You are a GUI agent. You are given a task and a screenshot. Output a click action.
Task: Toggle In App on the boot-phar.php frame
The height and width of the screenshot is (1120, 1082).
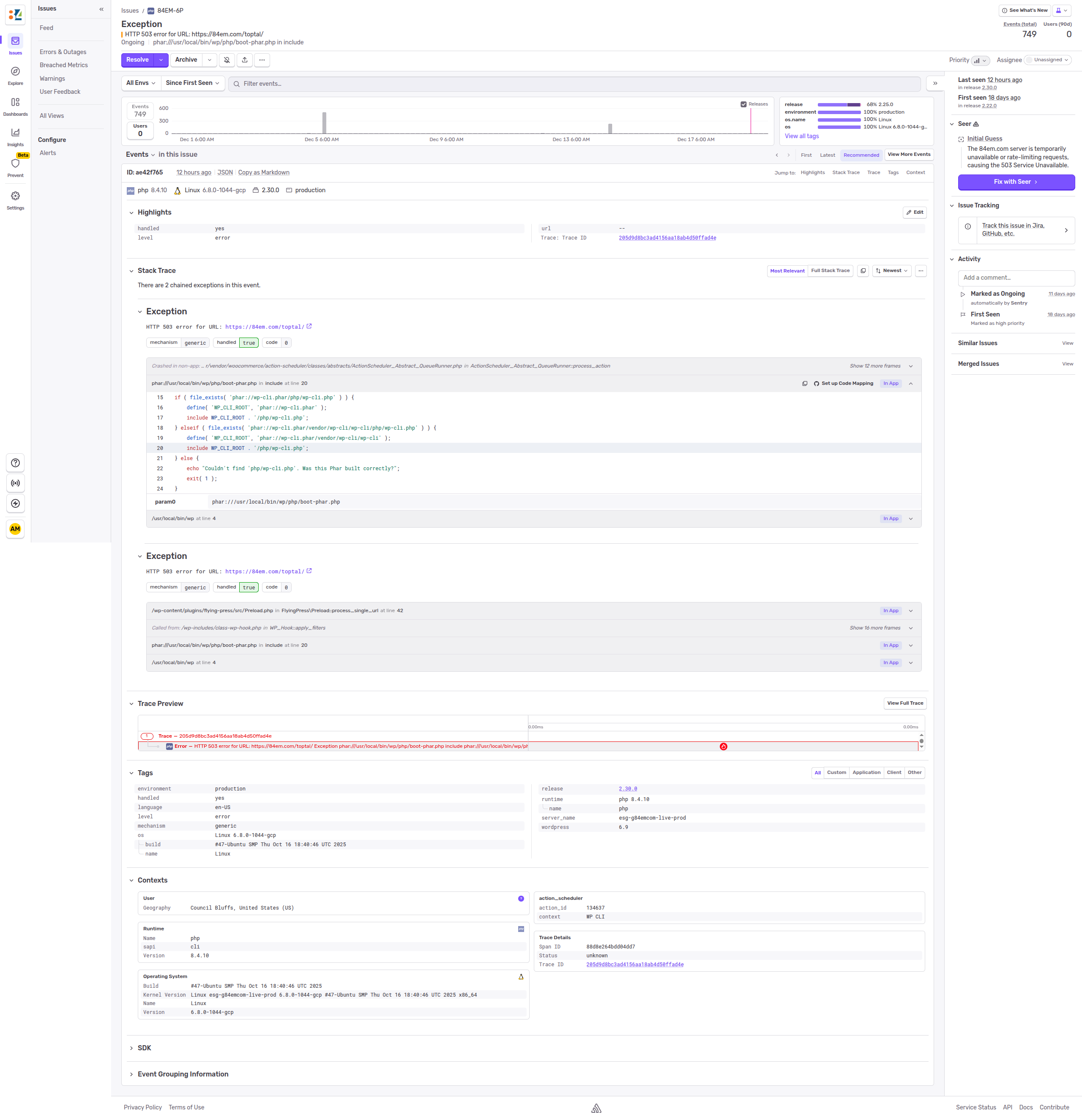click(x=890, y=383)
